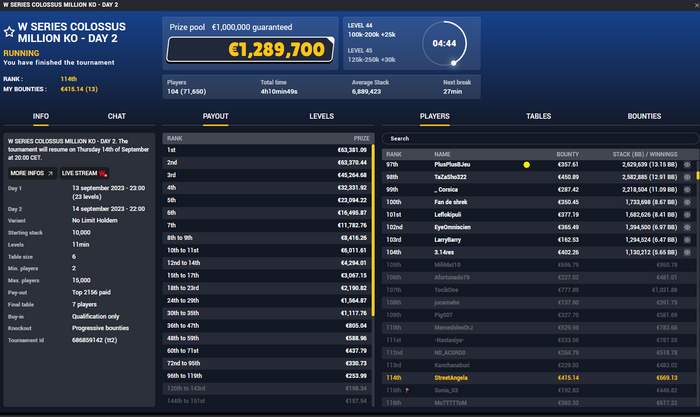
Task: Click the BOUNTY column header
Action: [567, 154]
